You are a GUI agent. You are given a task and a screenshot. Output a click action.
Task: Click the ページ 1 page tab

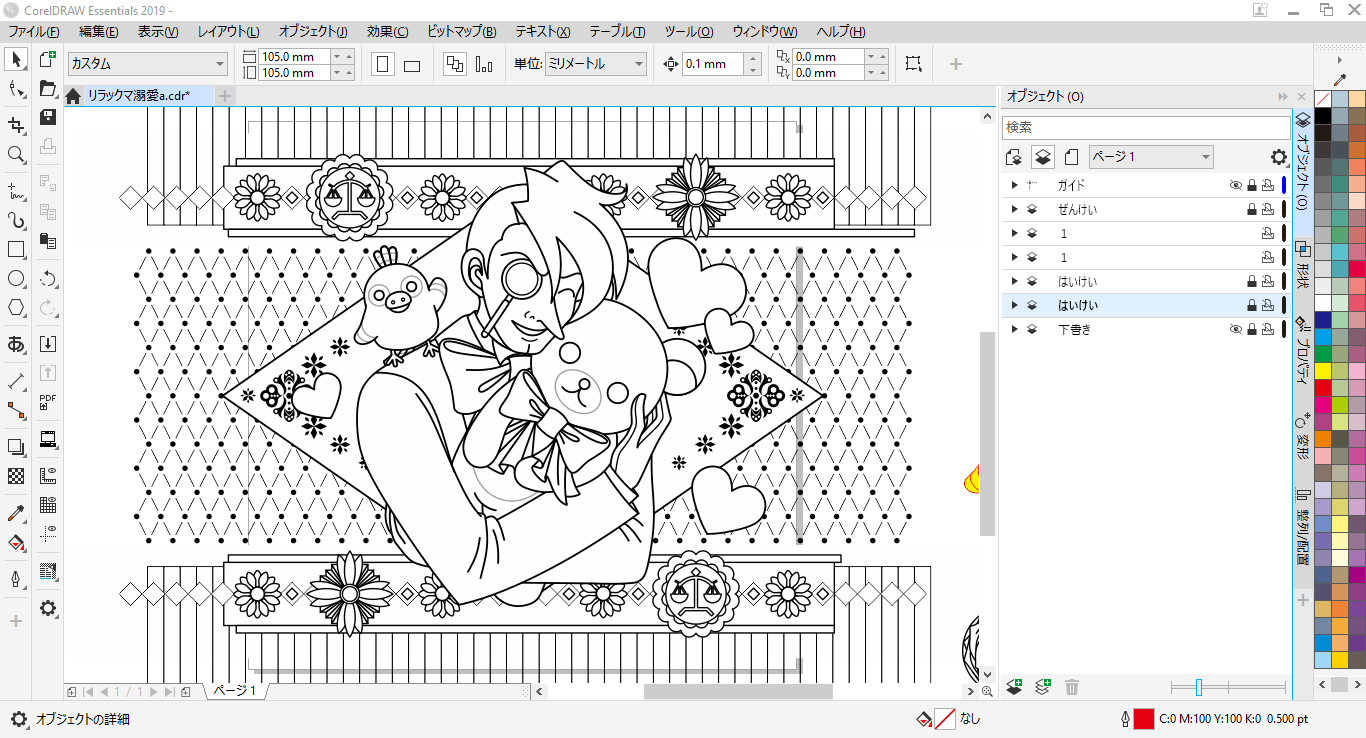click(x=234, y=691)
